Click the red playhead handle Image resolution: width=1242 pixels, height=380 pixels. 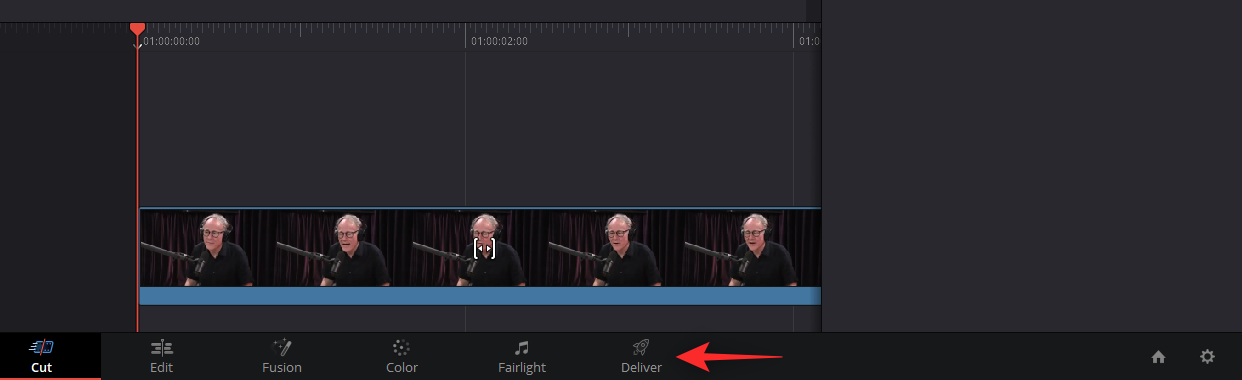[x=137, y=30]
